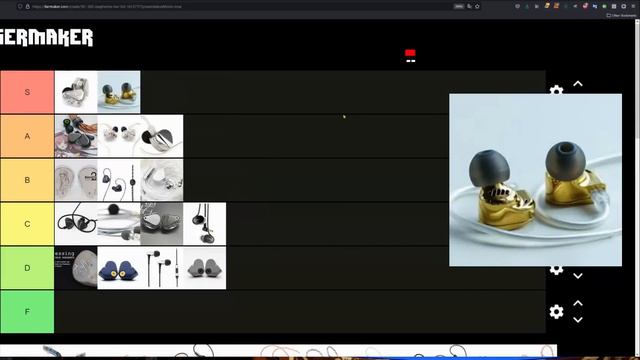Select the C tier label
Screen dimensions: 640x360
(x=27, y=224)
